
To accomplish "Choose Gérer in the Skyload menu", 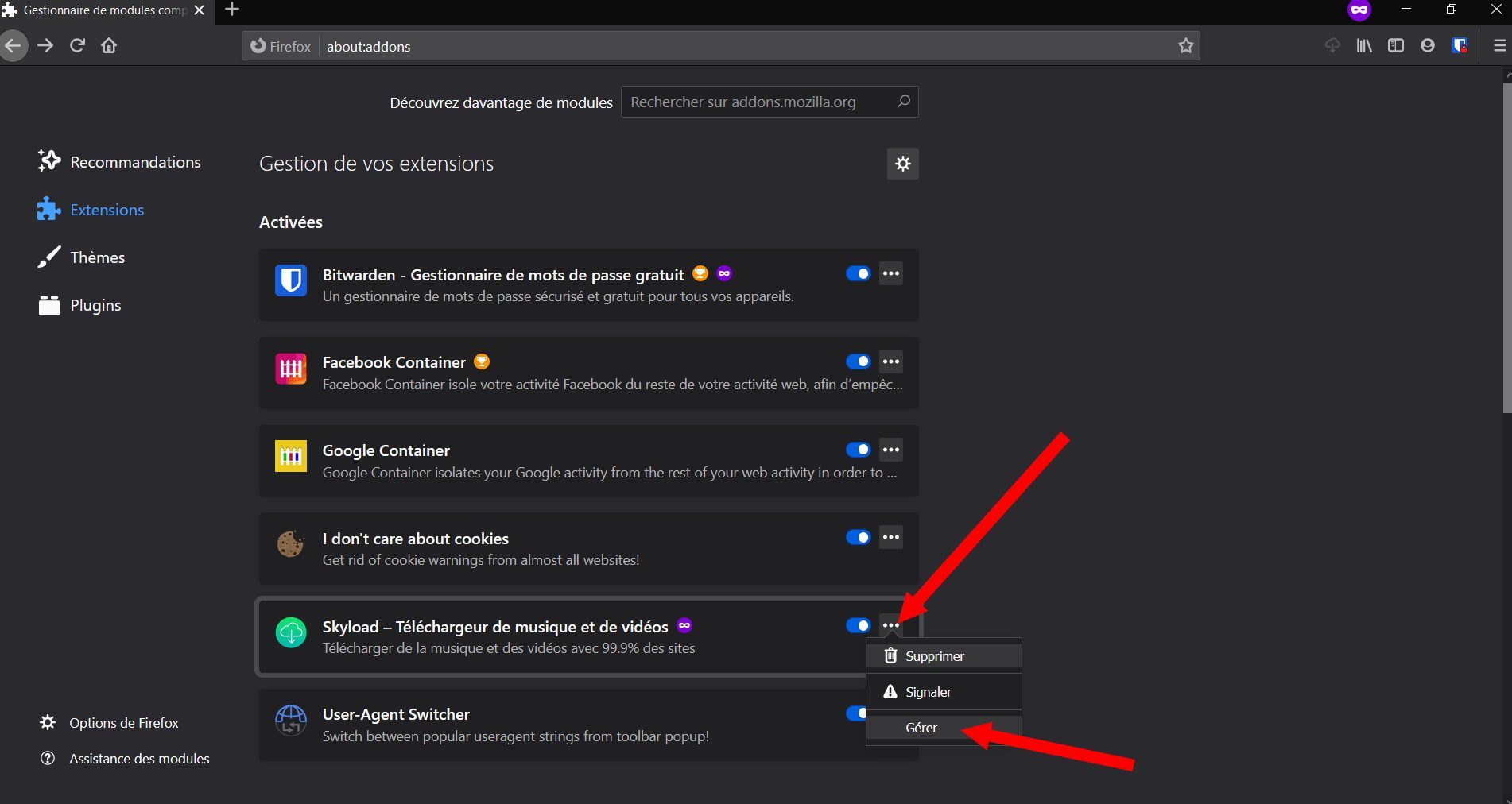I will 944,728.
